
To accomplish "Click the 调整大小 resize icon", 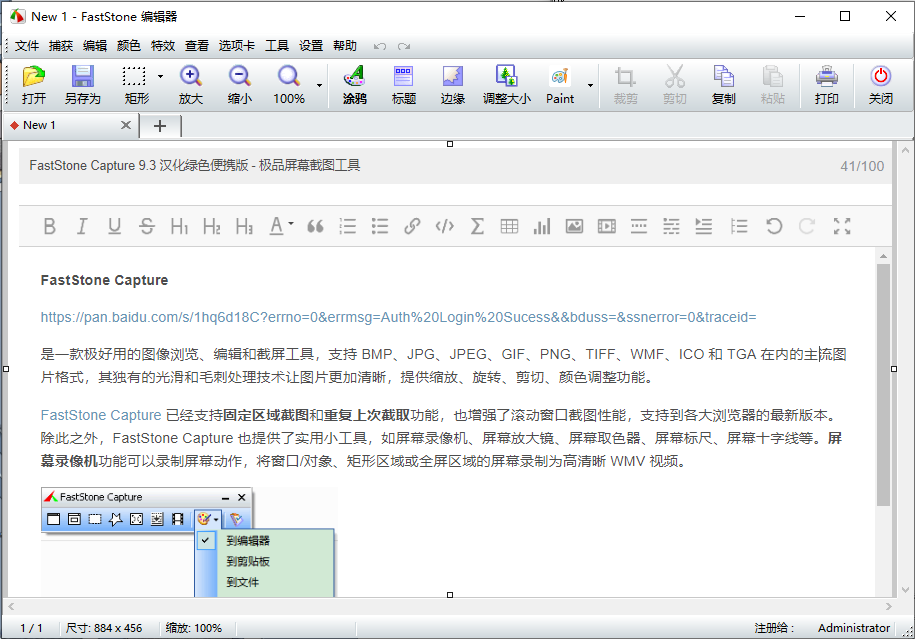I will click(507, 85).
